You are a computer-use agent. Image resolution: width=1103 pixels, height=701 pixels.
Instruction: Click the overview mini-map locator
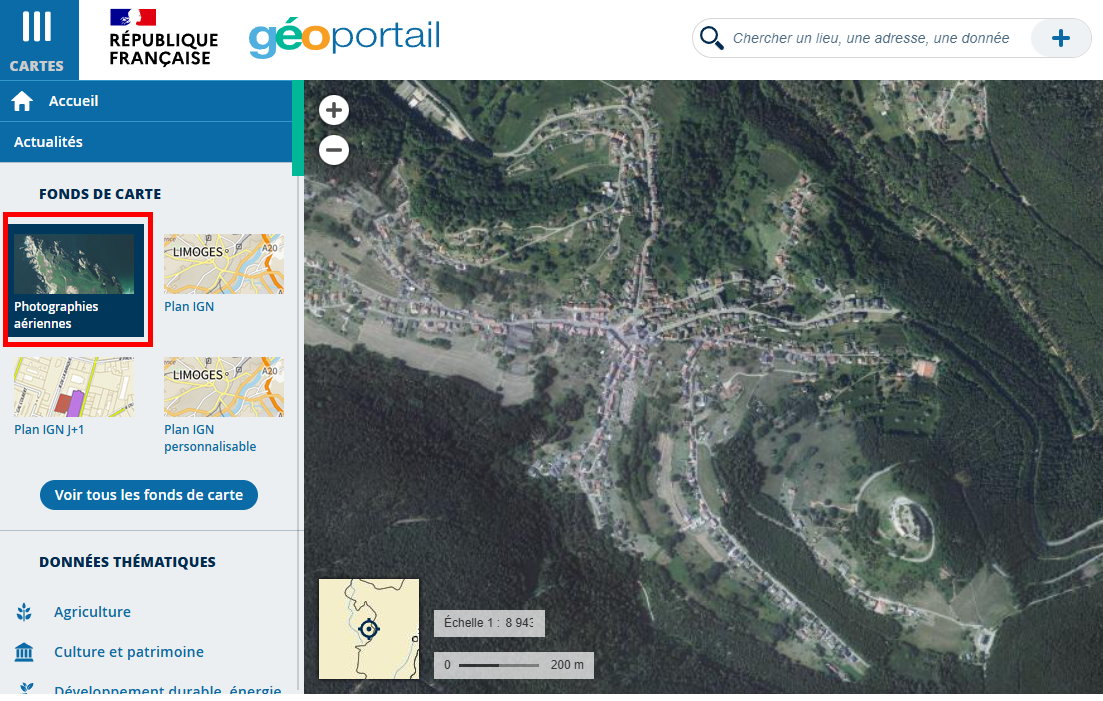(369, 629)
